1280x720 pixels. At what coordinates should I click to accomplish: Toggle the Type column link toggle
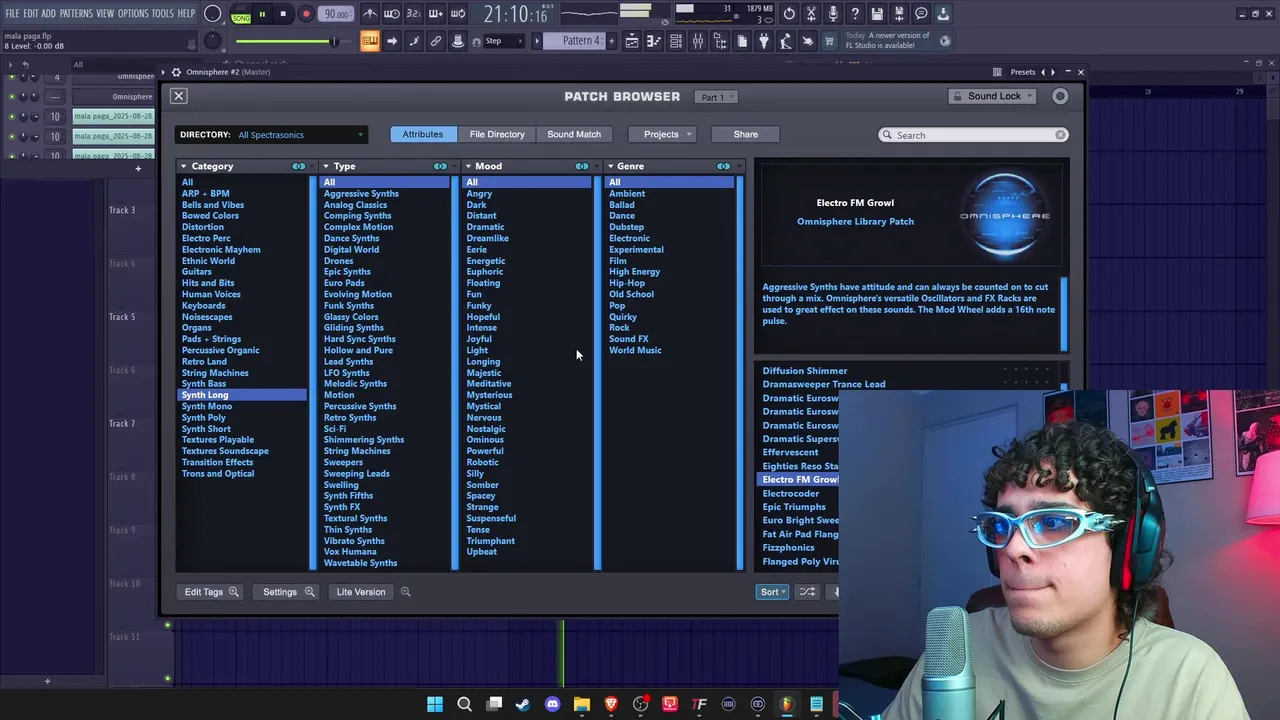point(440,166)
